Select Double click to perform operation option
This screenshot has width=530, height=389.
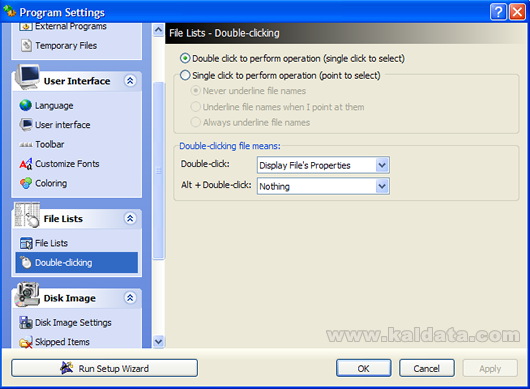tap(185, 58)
